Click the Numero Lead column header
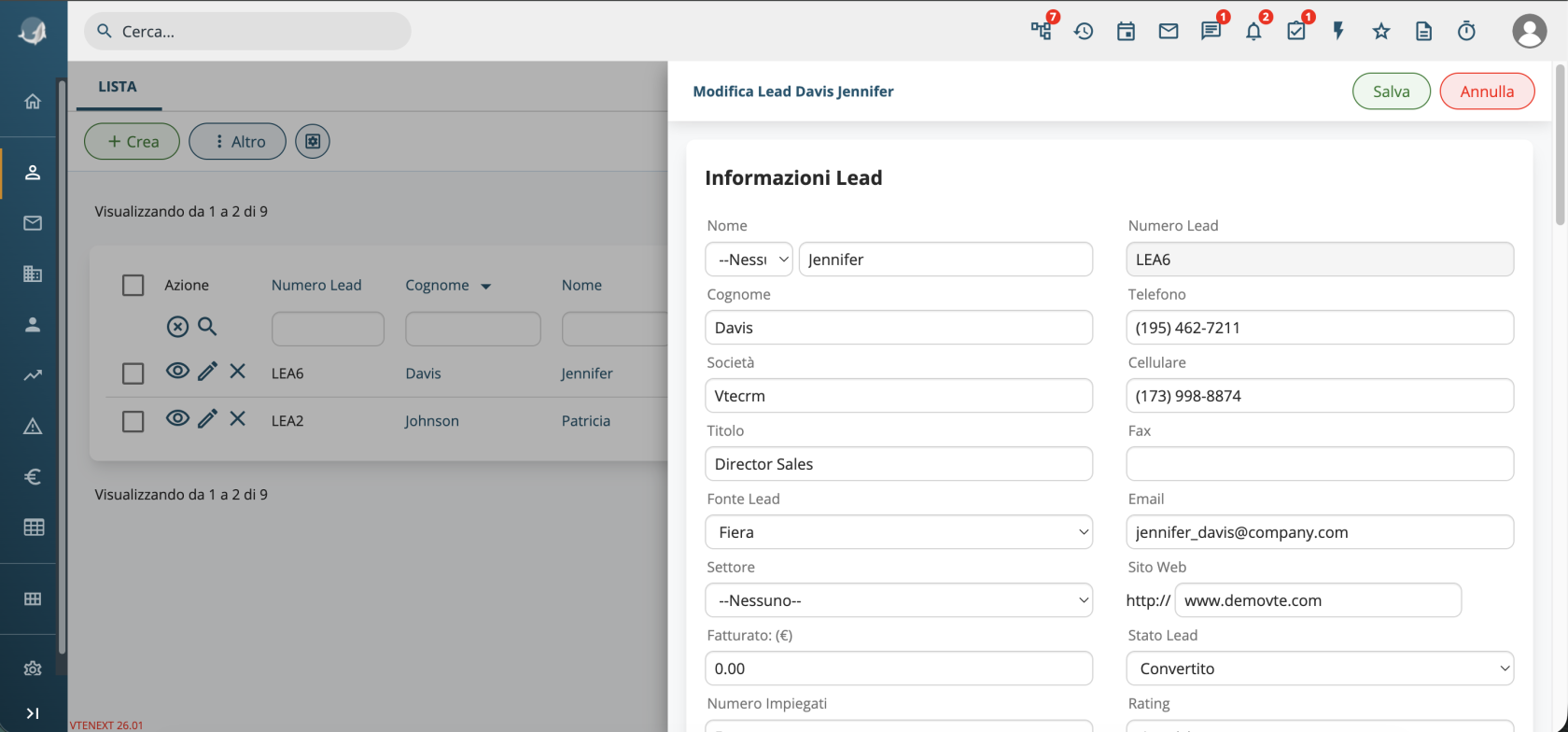The width and height of the screenshot is (1568, 732). [x=316, y=285]
